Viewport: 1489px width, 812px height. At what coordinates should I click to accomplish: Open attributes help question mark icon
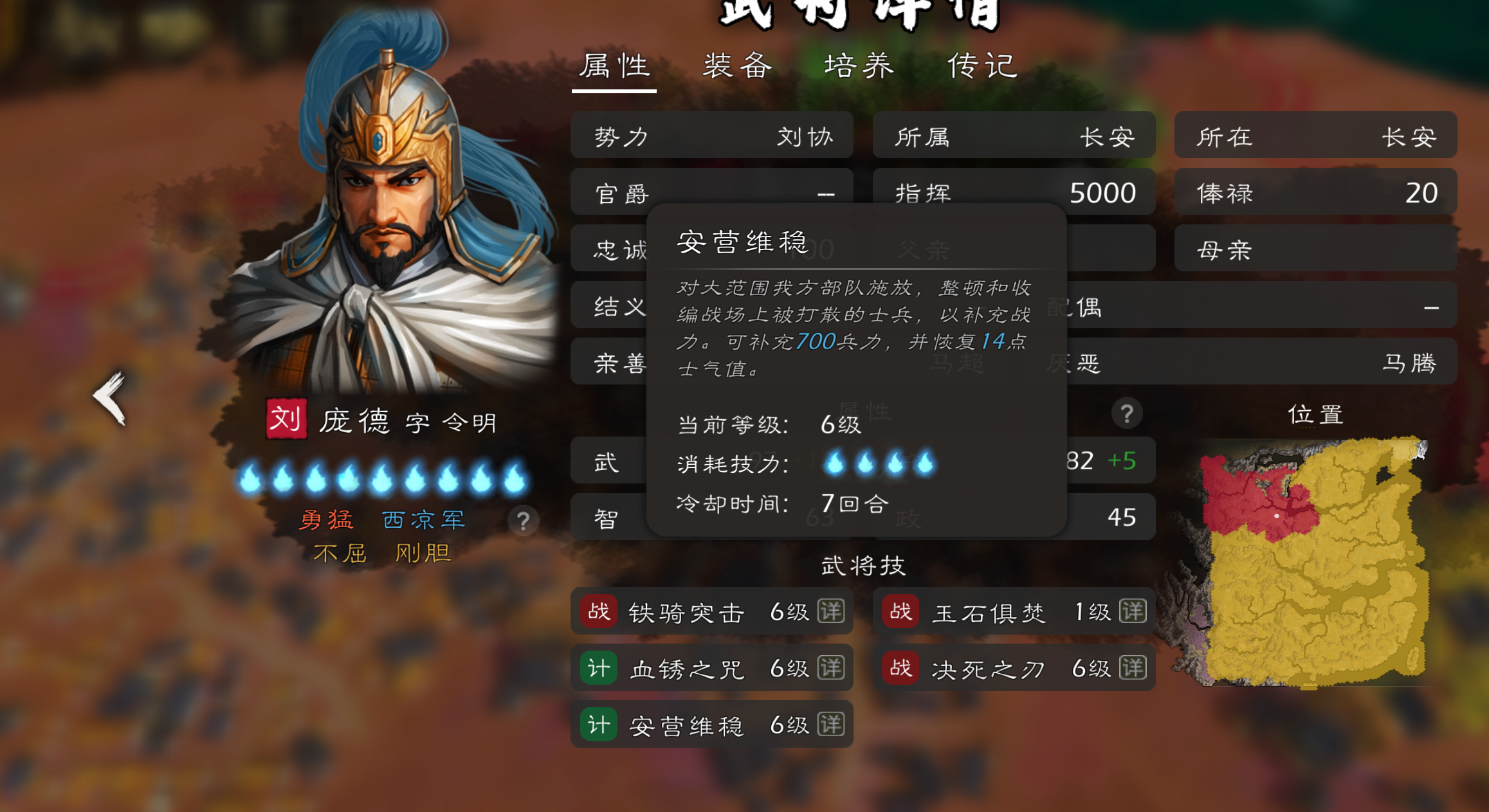[x=1127, y=413]
